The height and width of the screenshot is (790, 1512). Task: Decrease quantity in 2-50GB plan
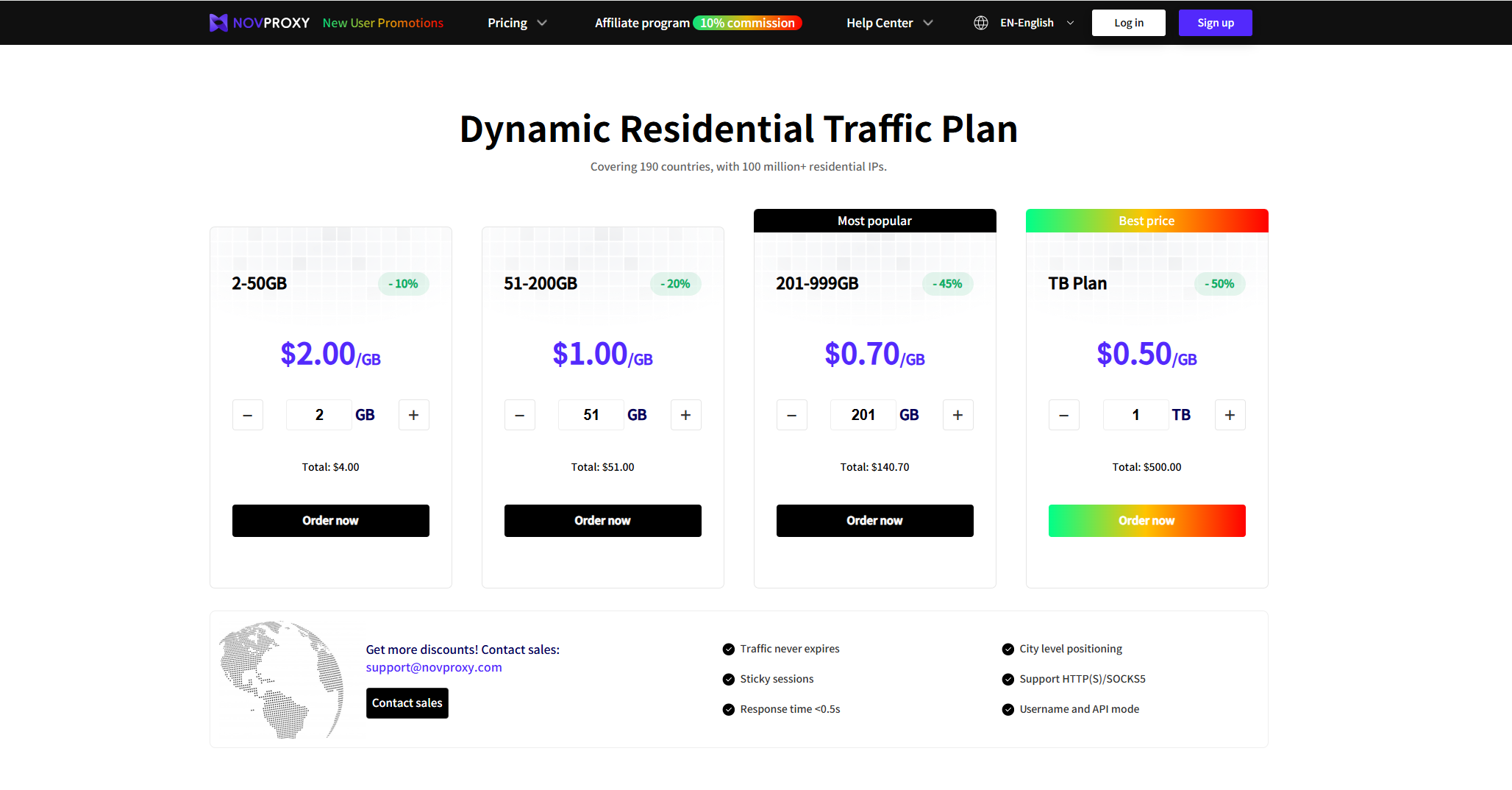(x=248, y=415)
